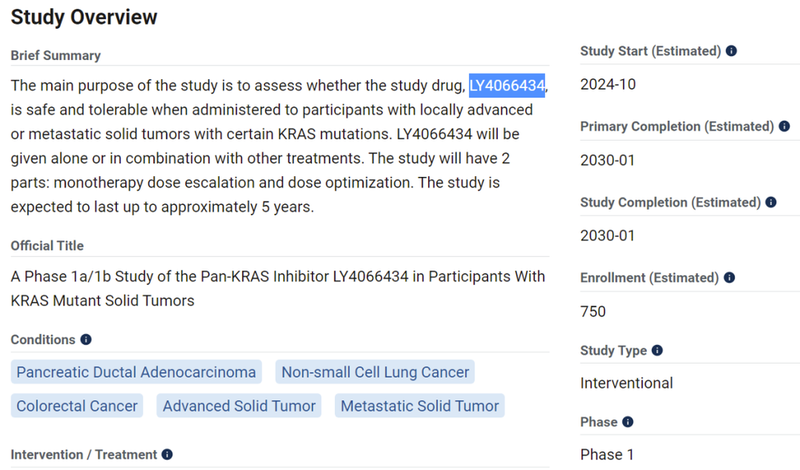
Task: Open the Non-small Cell Lung Cancer tag
Action: [x=375, y=372]
